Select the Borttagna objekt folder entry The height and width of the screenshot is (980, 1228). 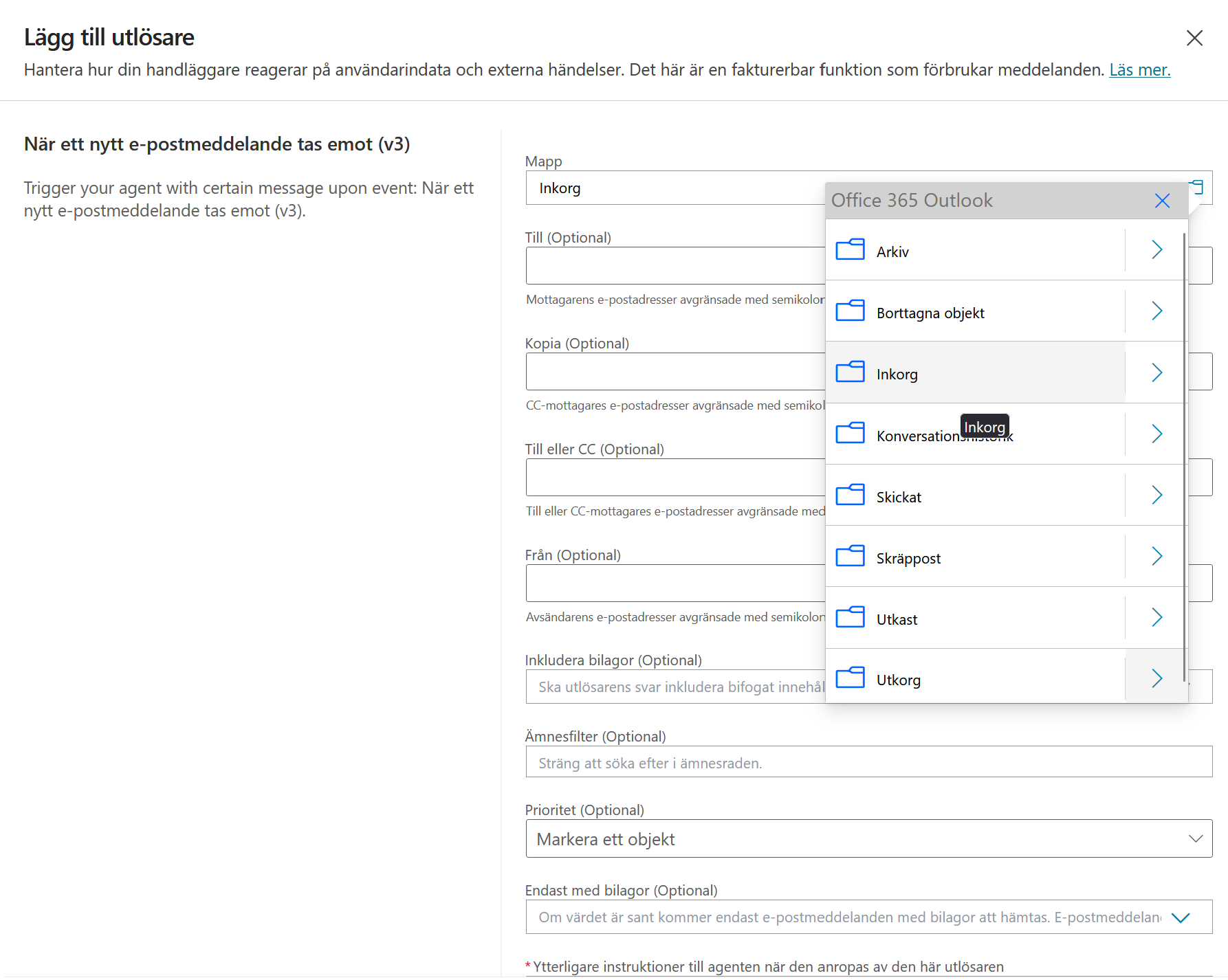tap(975, 311)
